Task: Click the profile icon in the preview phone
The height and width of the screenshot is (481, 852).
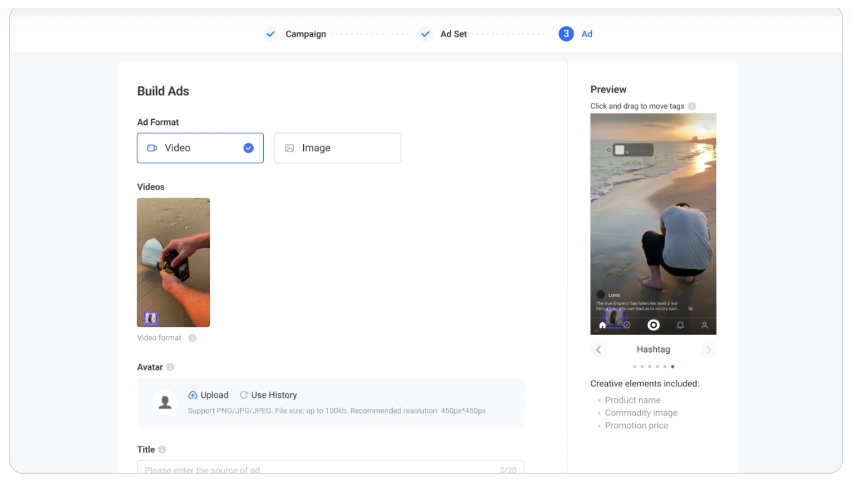Action: [704, 325]
